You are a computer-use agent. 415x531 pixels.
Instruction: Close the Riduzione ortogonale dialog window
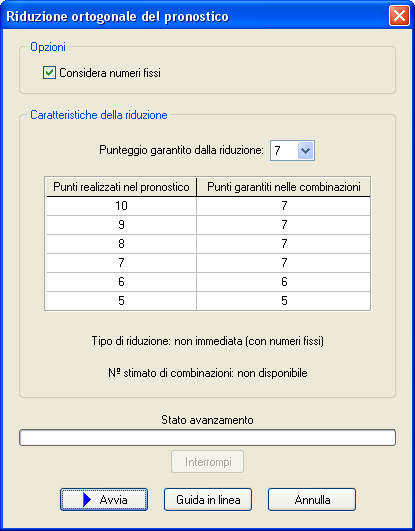click(399, 16)
